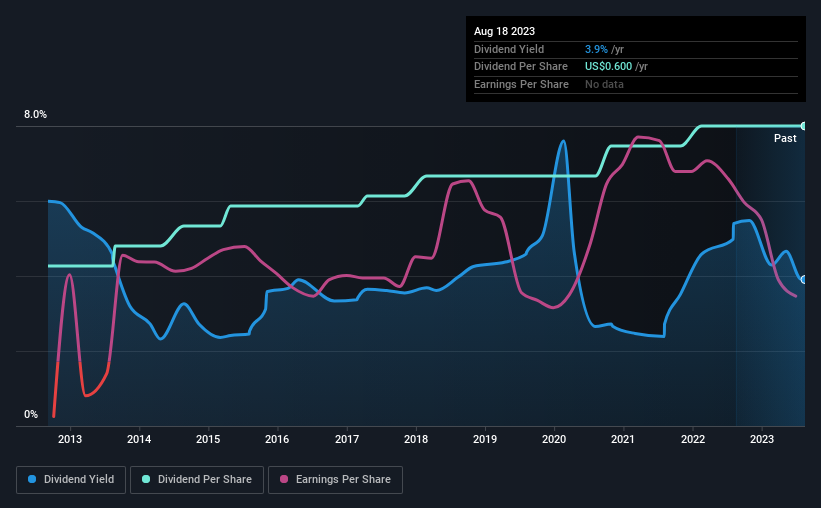
Task: Click the 2015 x-axis year label
Action: (x=208, y=439)
